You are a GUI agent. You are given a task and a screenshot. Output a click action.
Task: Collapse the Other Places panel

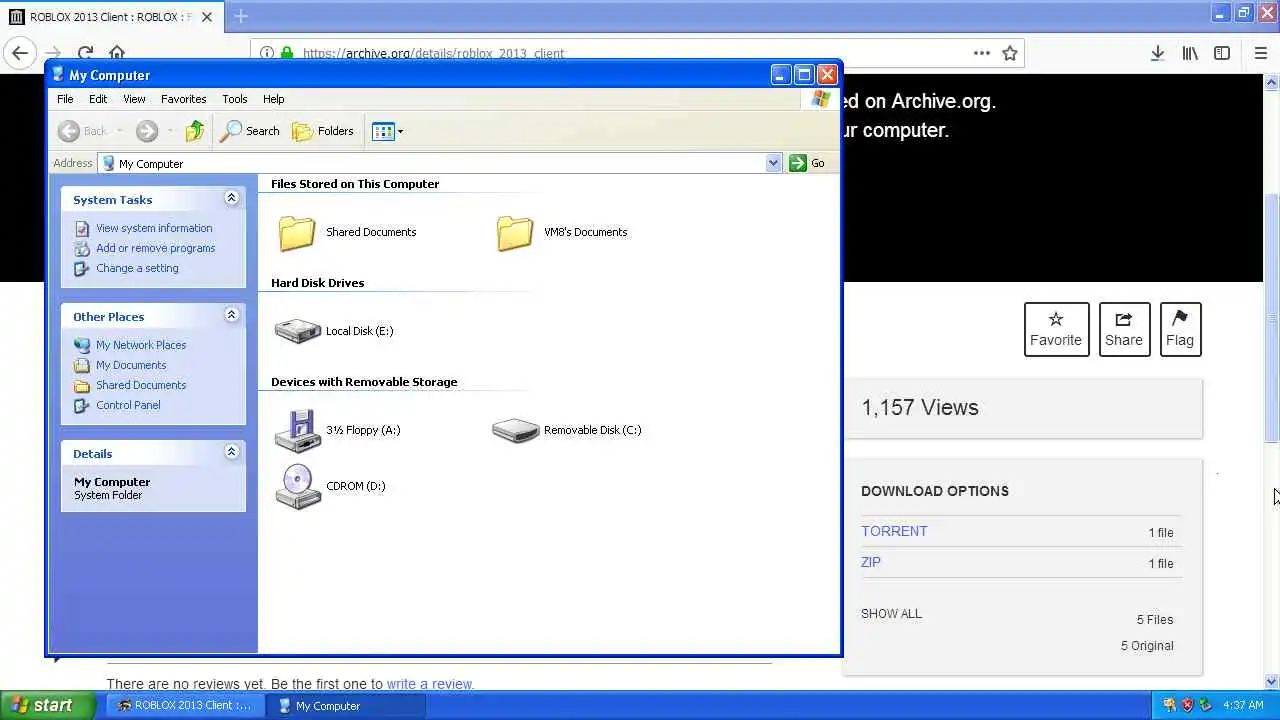click(231, 315)
